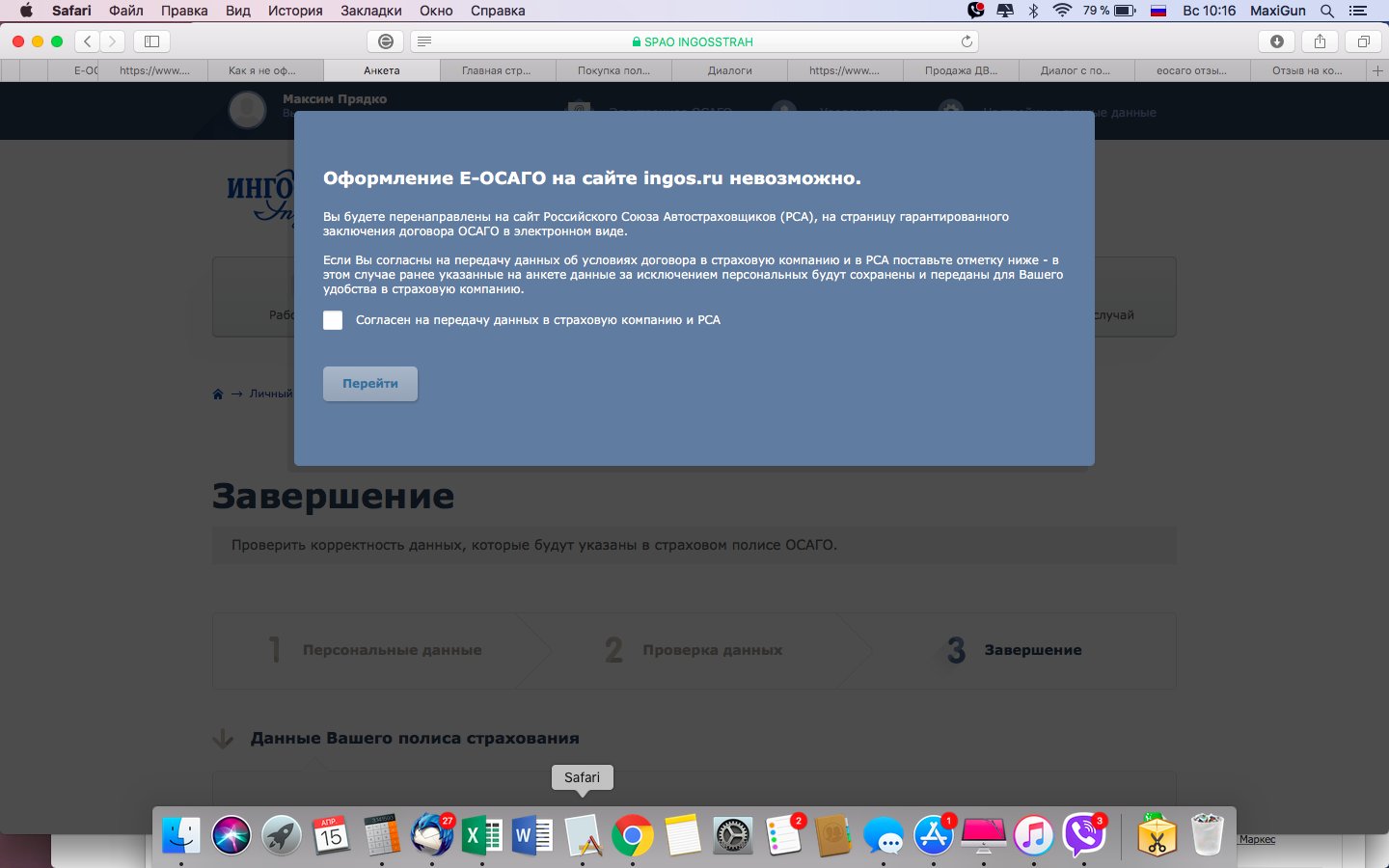The width and height of the screenshot is (1389, 868).
Task: Switch to the Продажа ДВ... tab
Action: [961, 70]
